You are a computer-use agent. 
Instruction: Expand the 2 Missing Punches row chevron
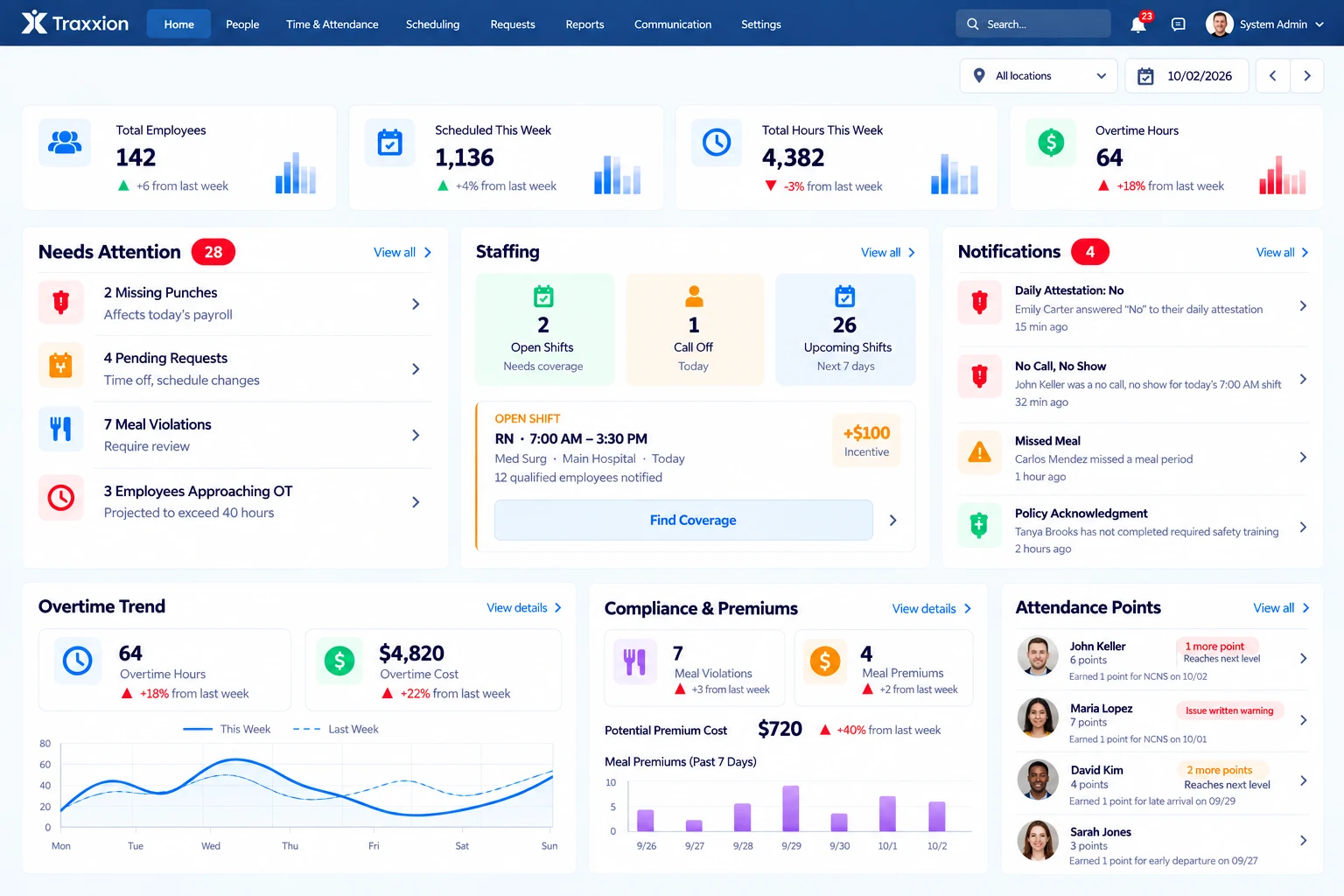click(416, 304)
